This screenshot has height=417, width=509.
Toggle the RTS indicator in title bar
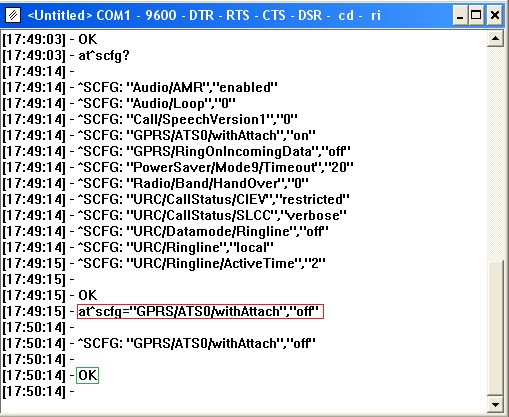point(238,15)
